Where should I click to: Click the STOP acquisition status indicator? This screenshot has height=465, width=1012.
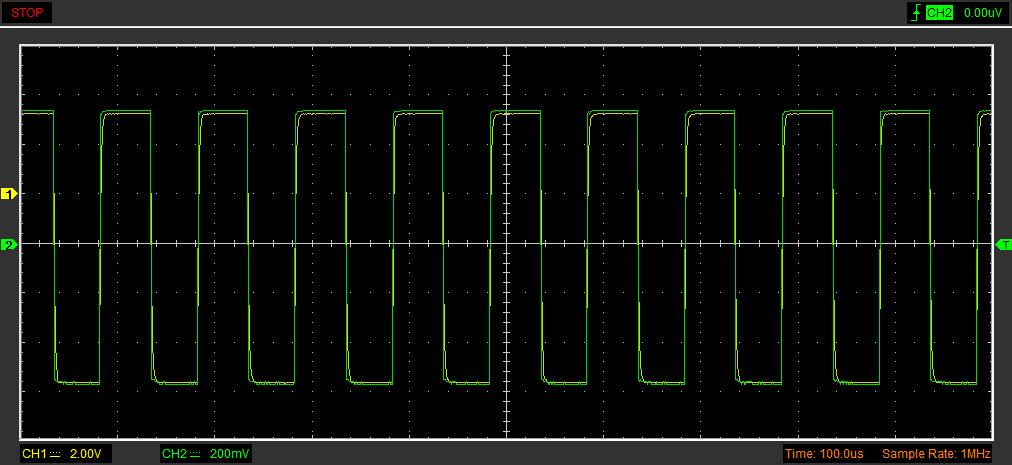tap(26, 12)
